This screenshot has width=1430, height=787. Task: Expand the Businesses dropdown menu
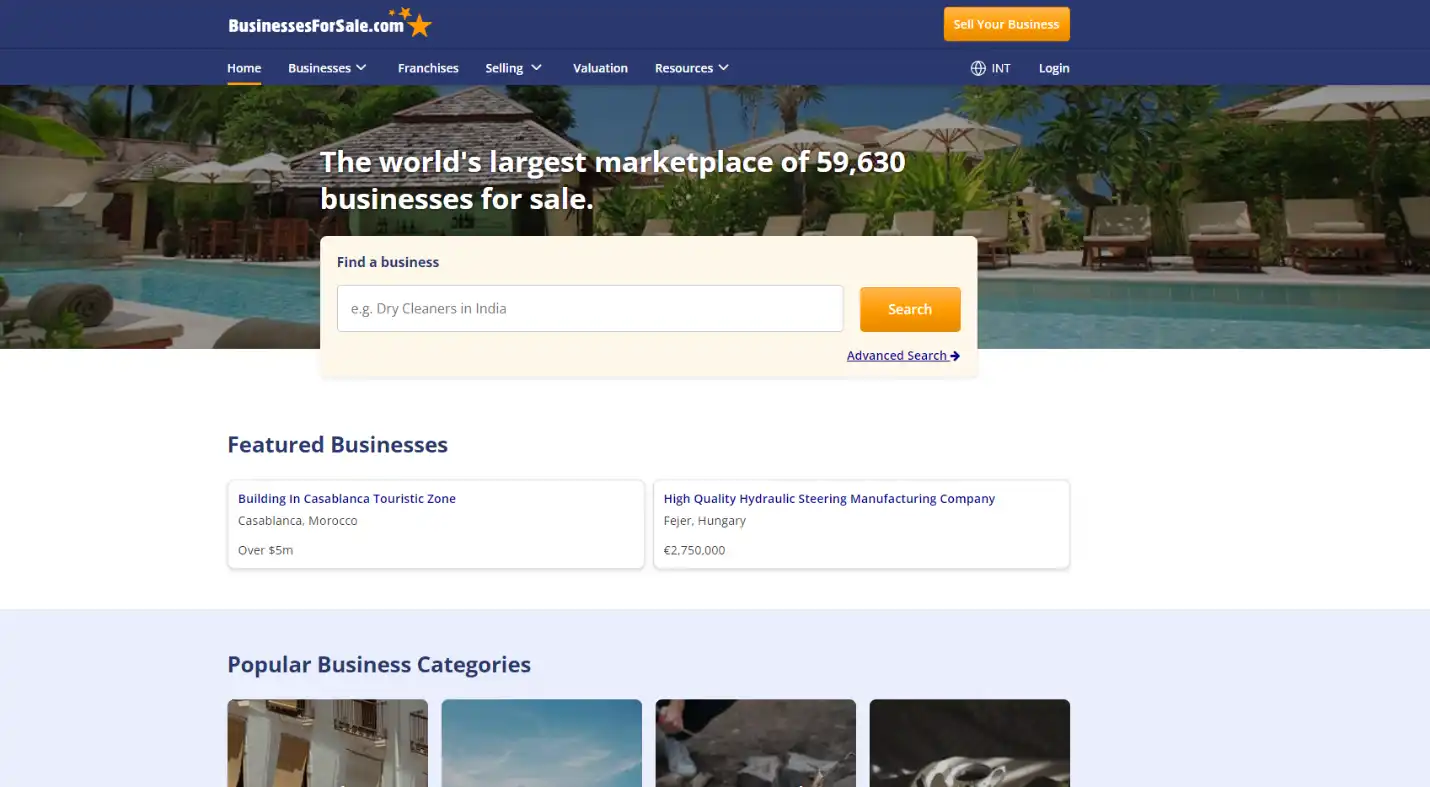(x=327, y=68)
